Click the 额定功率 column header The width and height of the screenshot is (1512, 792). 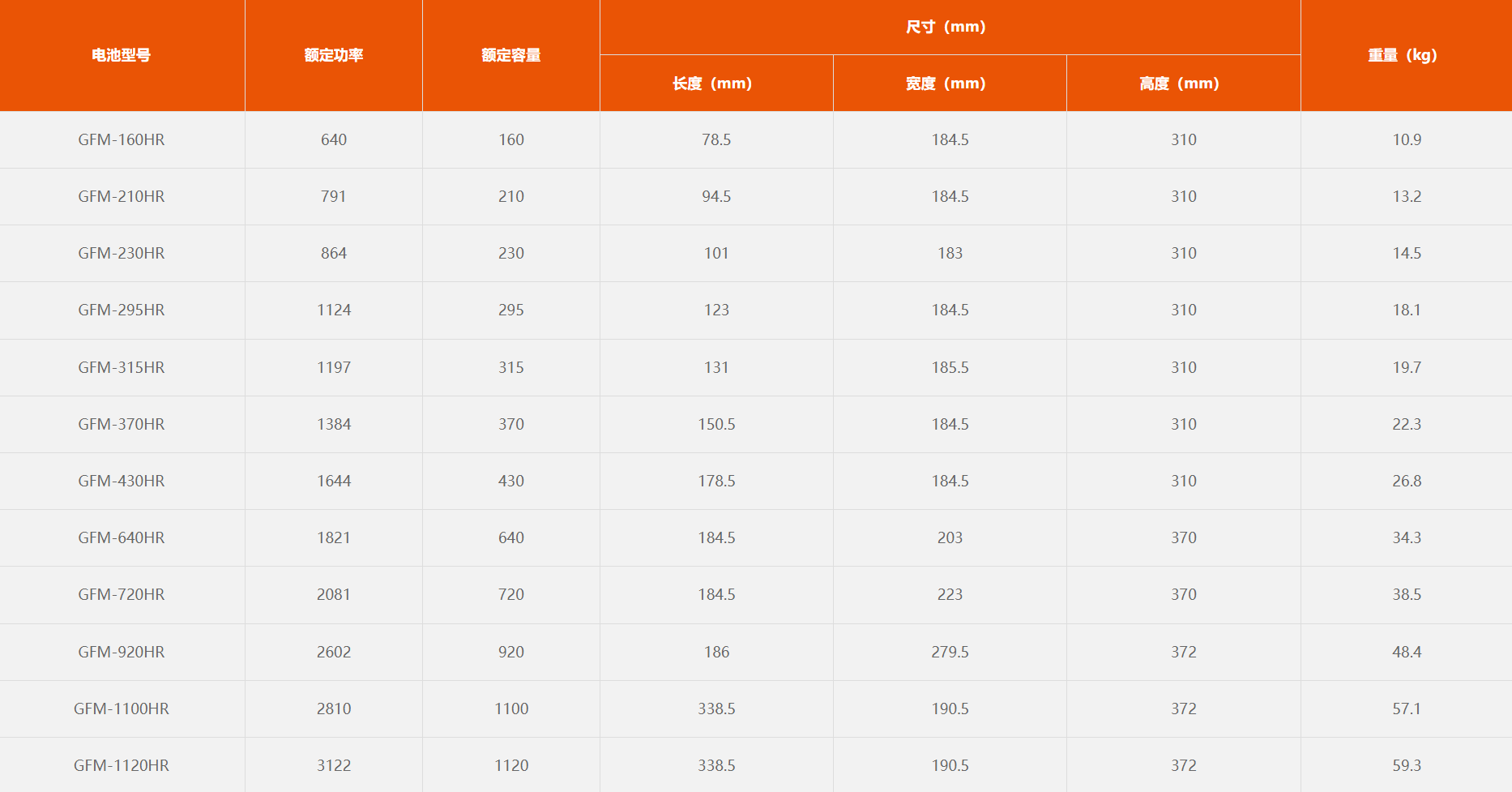(x=333, y=55)
